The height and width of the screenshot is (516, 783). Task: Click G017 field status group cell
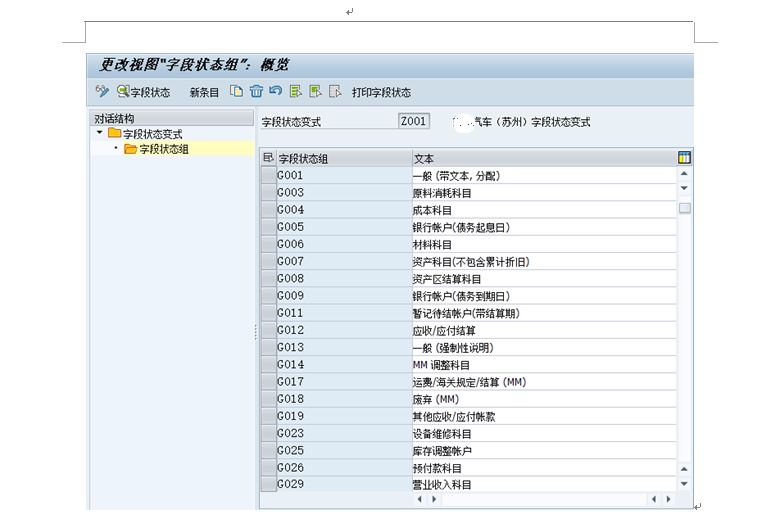click(344, 382)
